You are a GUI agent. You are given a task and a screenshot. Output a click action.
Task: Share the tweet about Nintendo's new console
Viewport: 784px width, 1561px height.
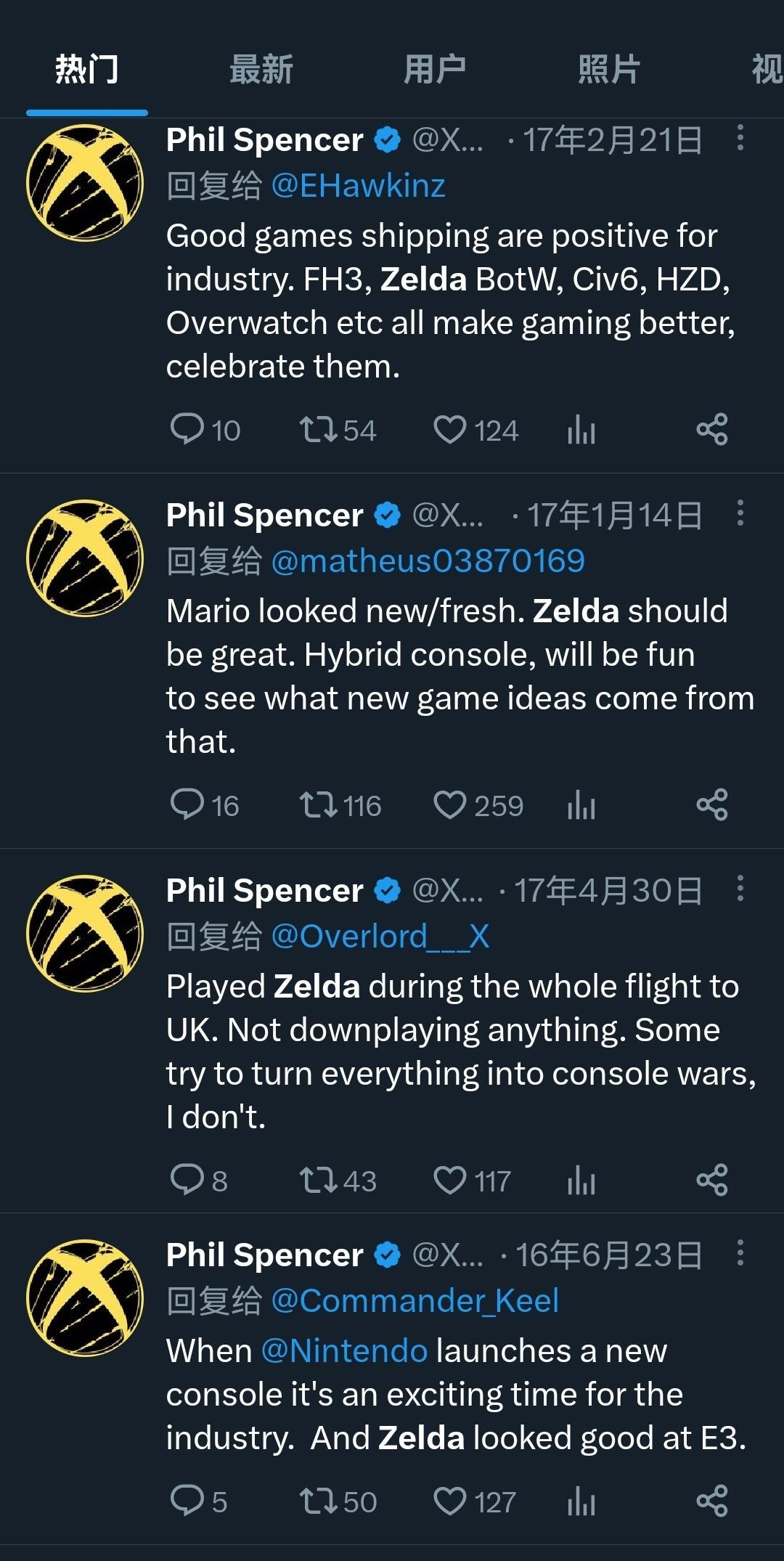(x=712, y=1501)
